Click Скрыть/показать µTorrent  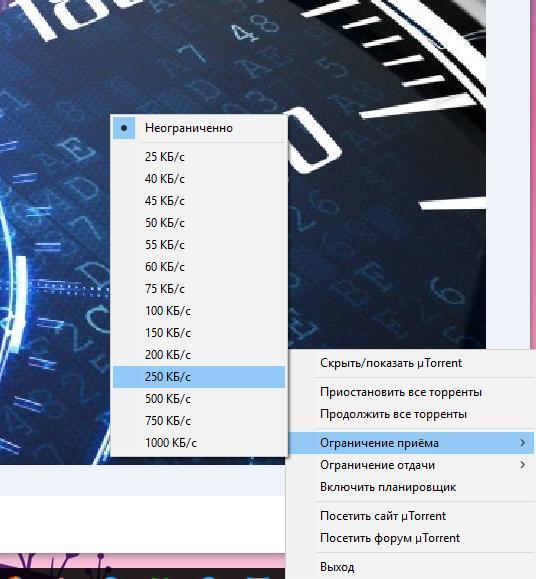(x=411, y=363)
